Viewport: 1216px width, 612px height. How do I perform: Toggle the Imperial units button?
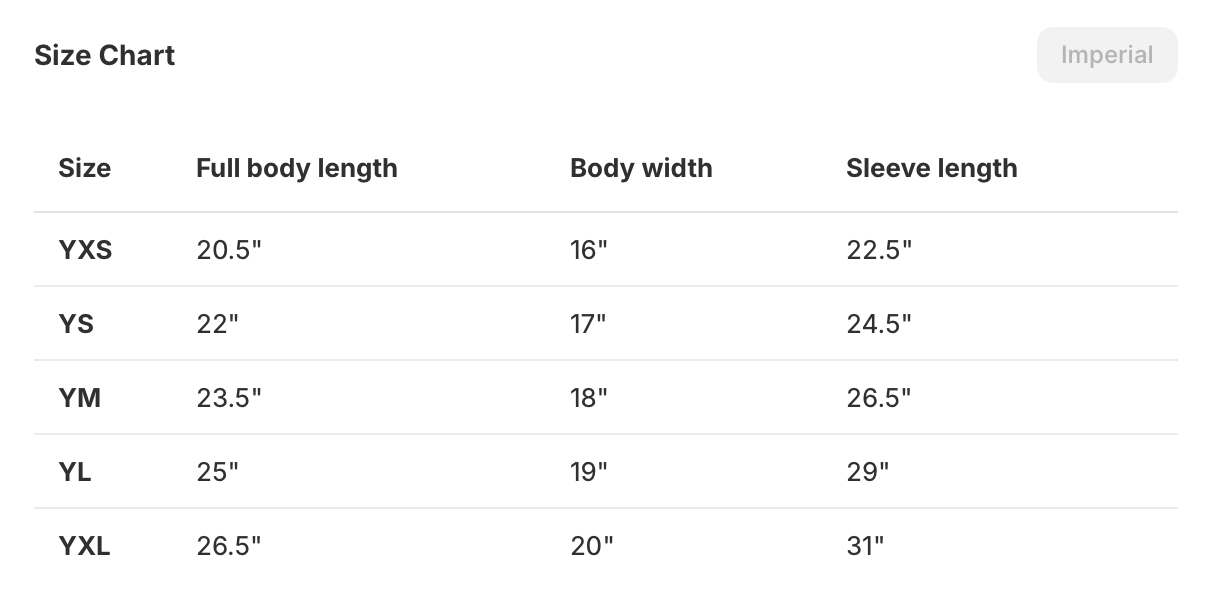1107,55
